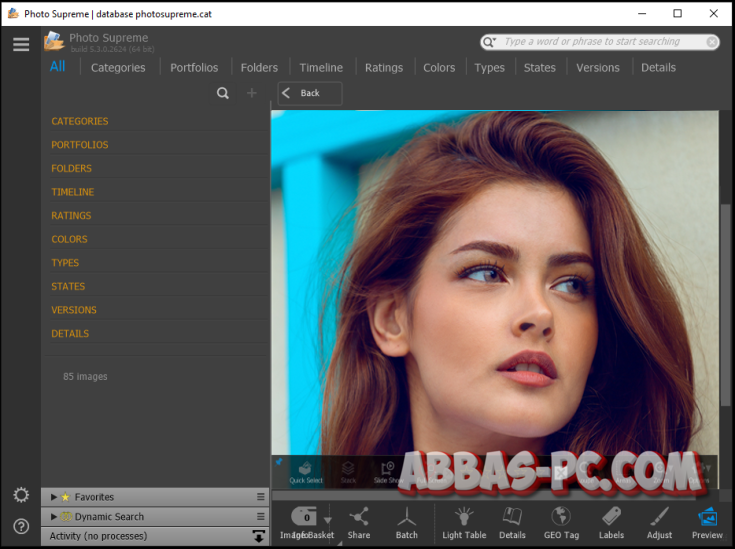735x549 pixels.
Task: Switch to the Ratings tab
Action: click(x=384, y=68)
